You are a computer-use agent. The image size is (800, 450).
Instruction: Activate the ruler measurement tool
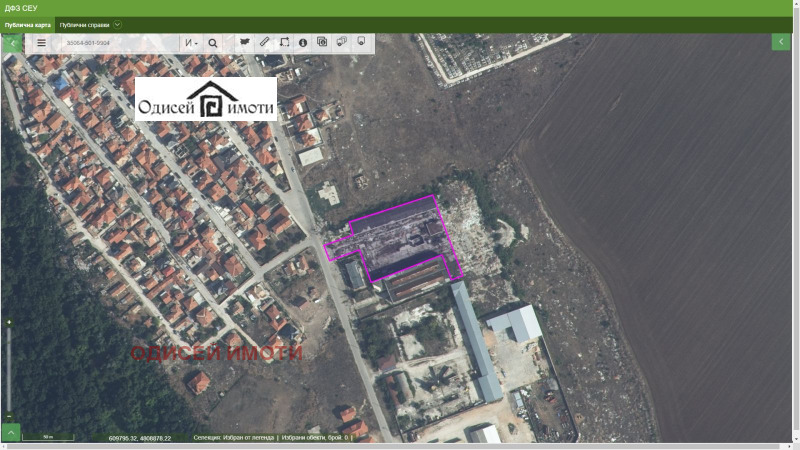pos(264,42)
